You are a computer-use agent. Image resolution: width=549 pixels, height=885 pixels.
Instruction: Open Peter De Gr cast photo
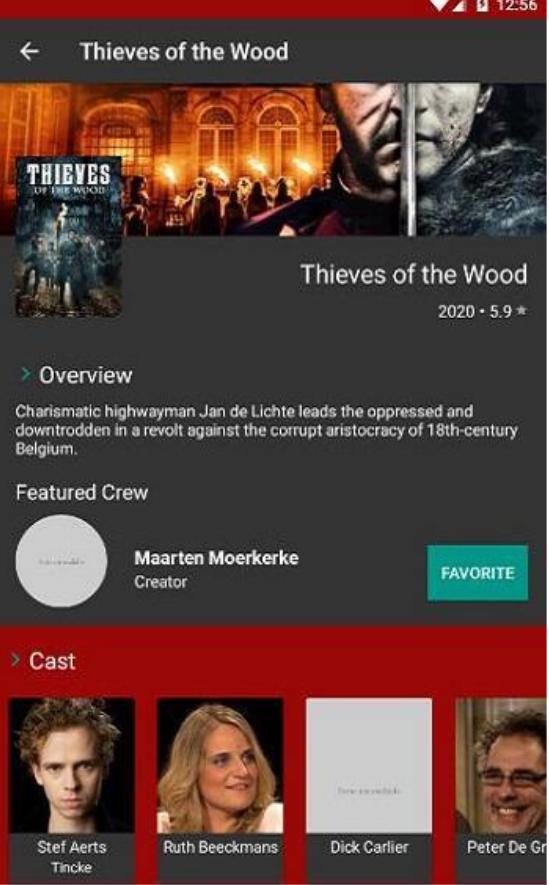click(x=501, y=765)
